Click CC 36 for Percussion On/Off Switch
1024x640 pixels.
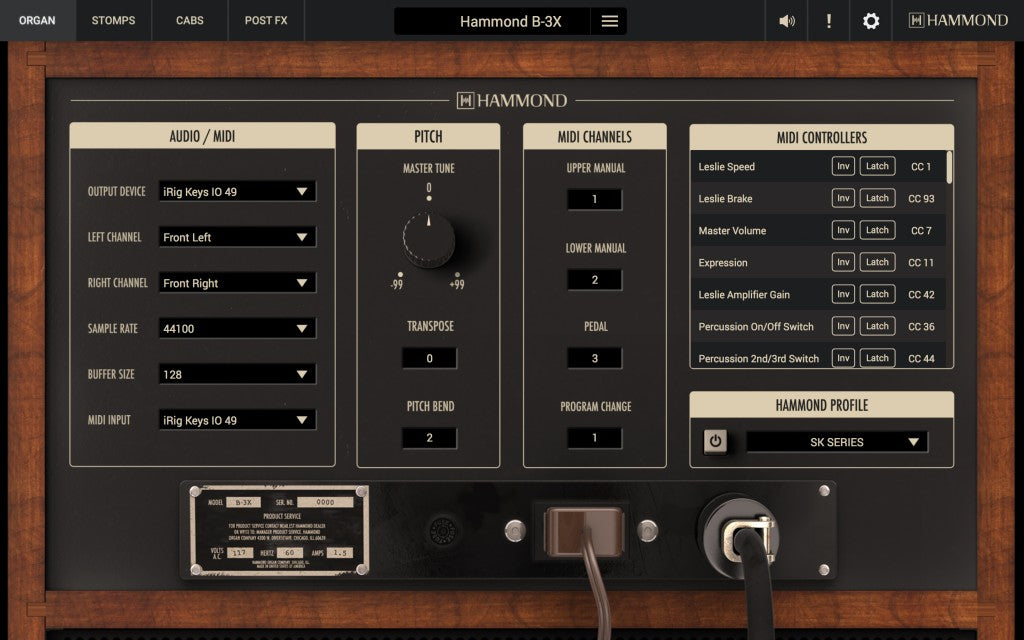point(921,327)
